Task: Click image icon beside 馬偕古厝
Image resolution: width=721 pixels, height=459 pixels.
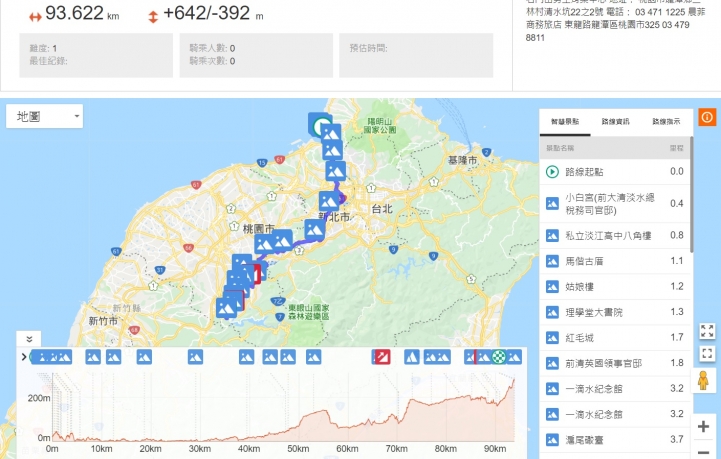Action: 552,261
